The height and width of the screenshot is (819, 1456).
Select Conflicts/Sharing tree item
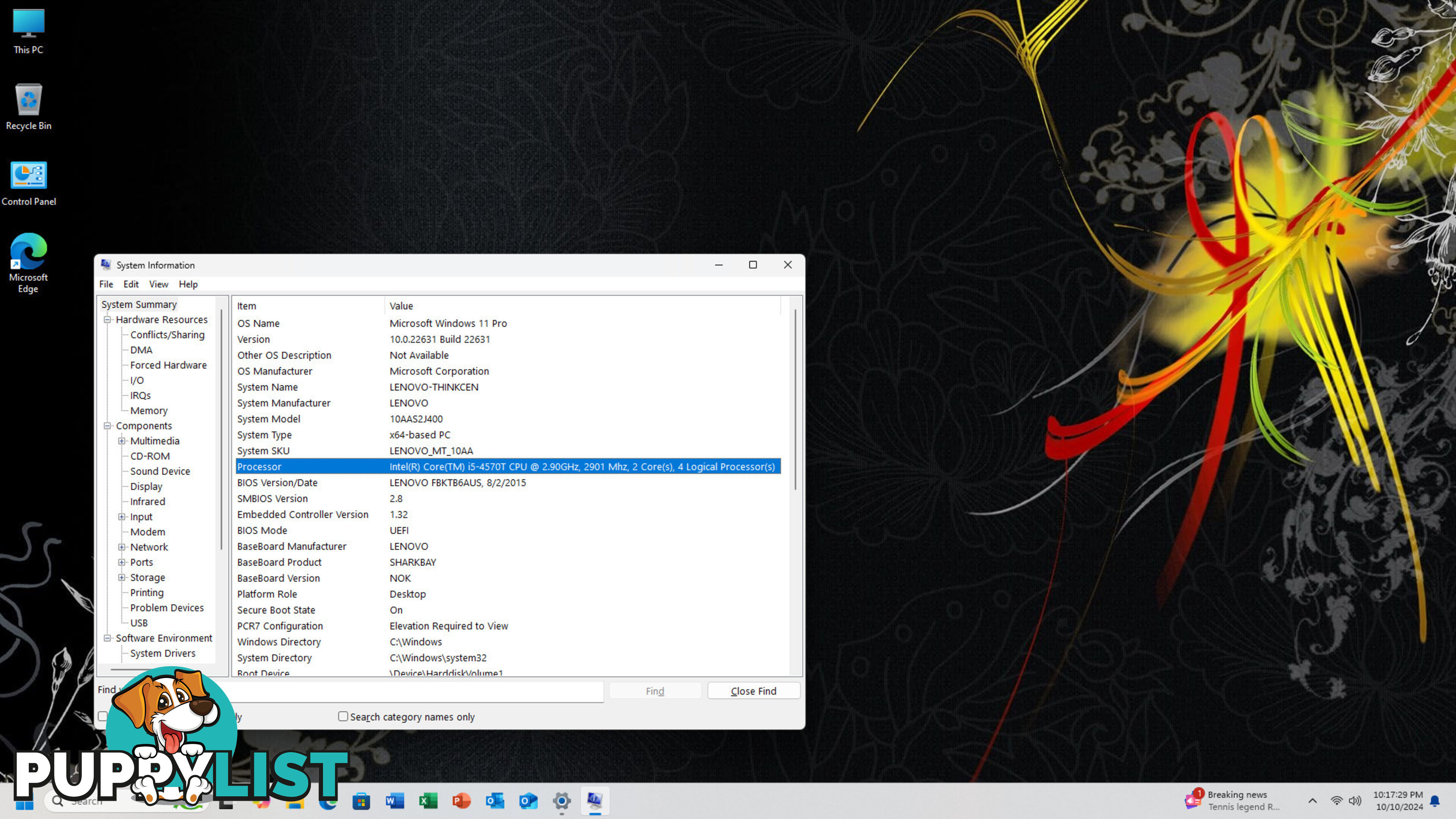pyautogui.click(x=167, y=334)
